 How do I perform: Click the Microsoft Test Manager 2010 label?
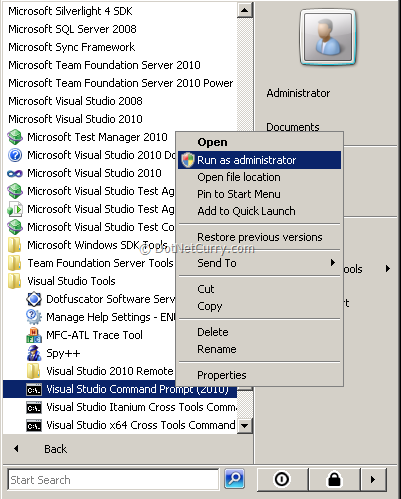tap(97, 137)
